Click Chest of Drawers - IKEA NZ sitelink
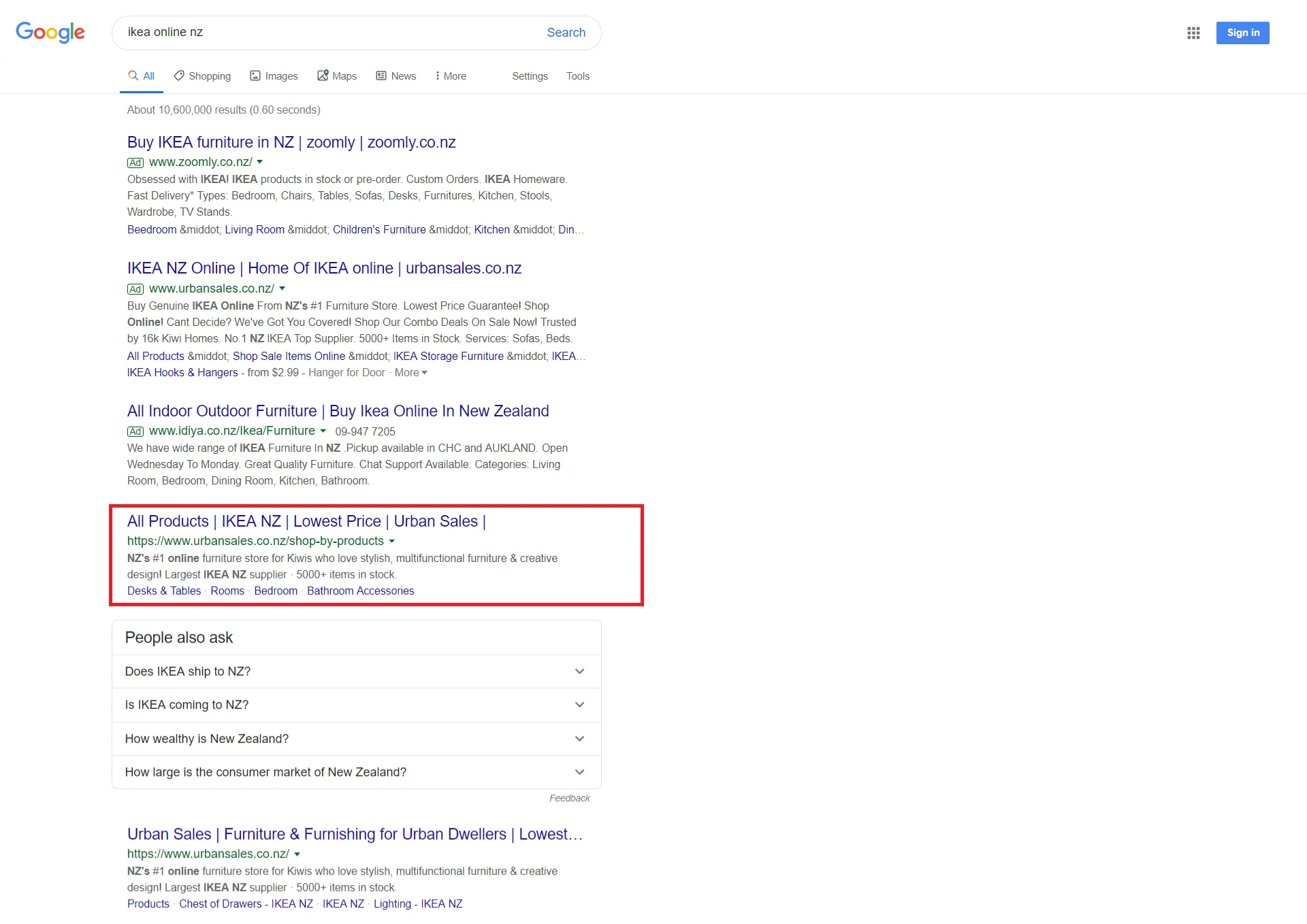The image size is (1307, 924). [246, 904]
